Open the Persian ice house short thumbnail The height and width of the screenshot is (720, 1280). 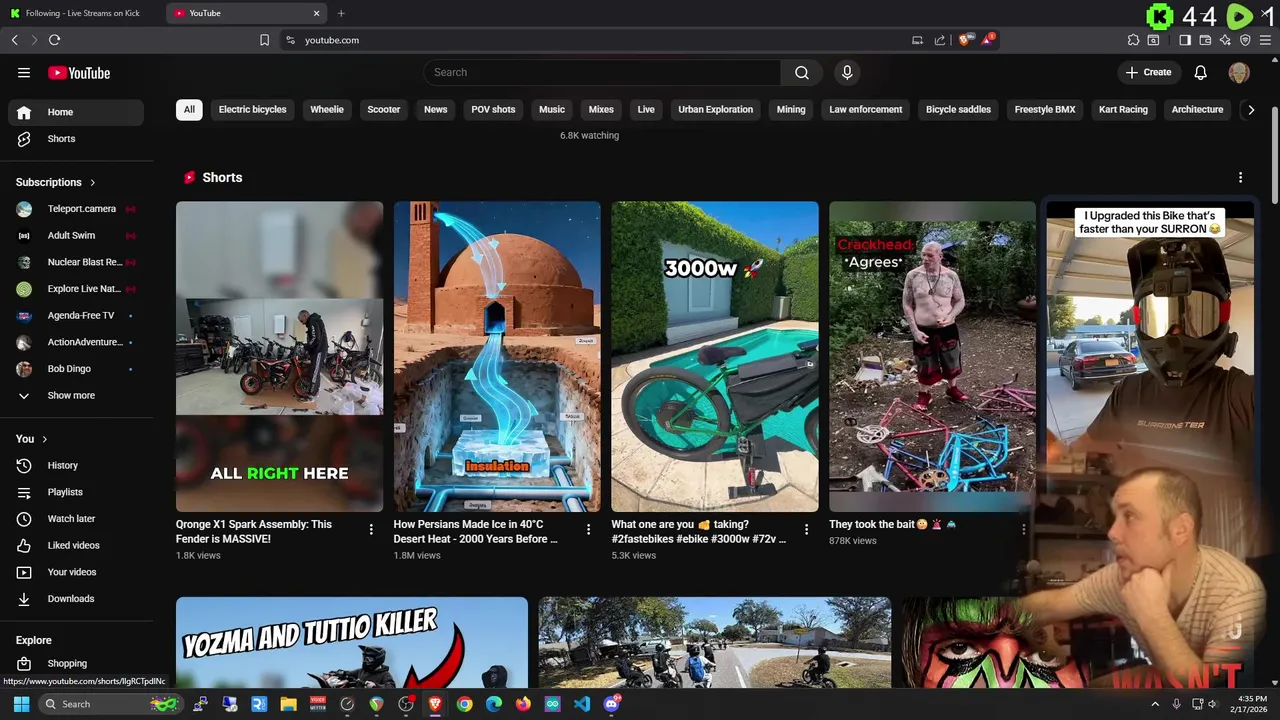pyautogui.click(x=497, y=357)
